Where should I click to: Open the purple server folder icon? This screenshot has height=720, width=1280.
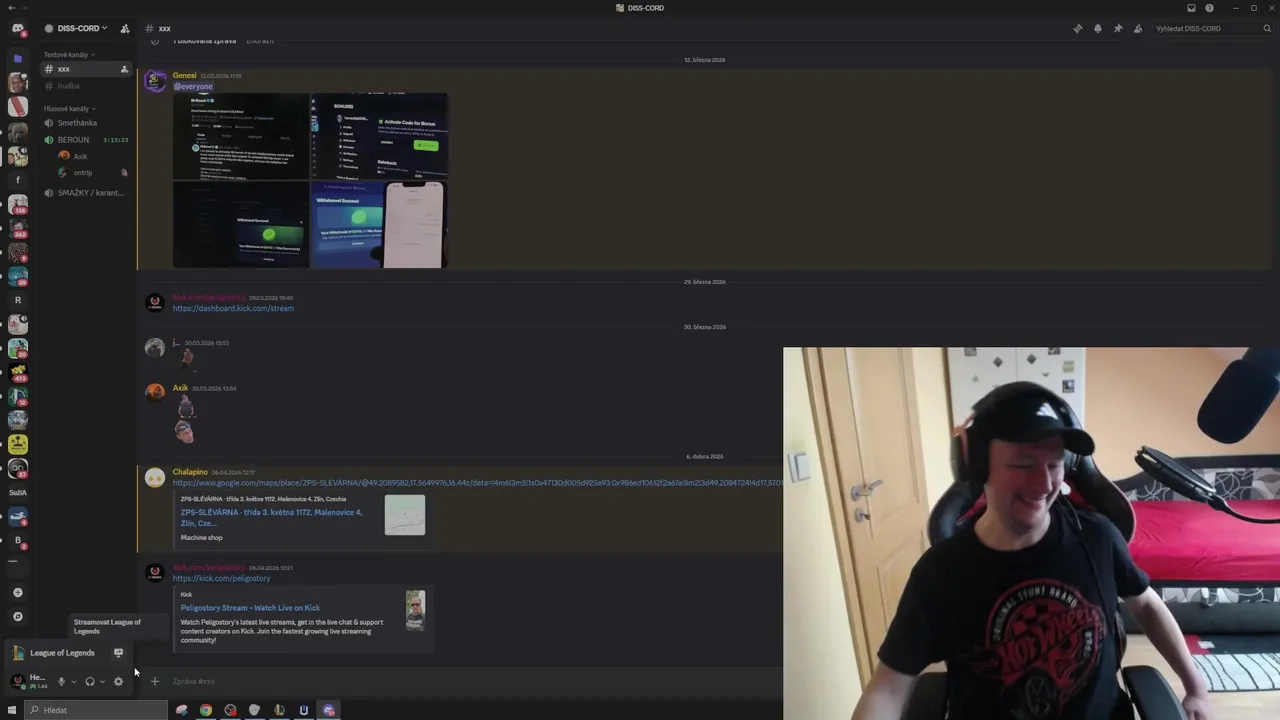pyautogui.click(x=17, y=58)
